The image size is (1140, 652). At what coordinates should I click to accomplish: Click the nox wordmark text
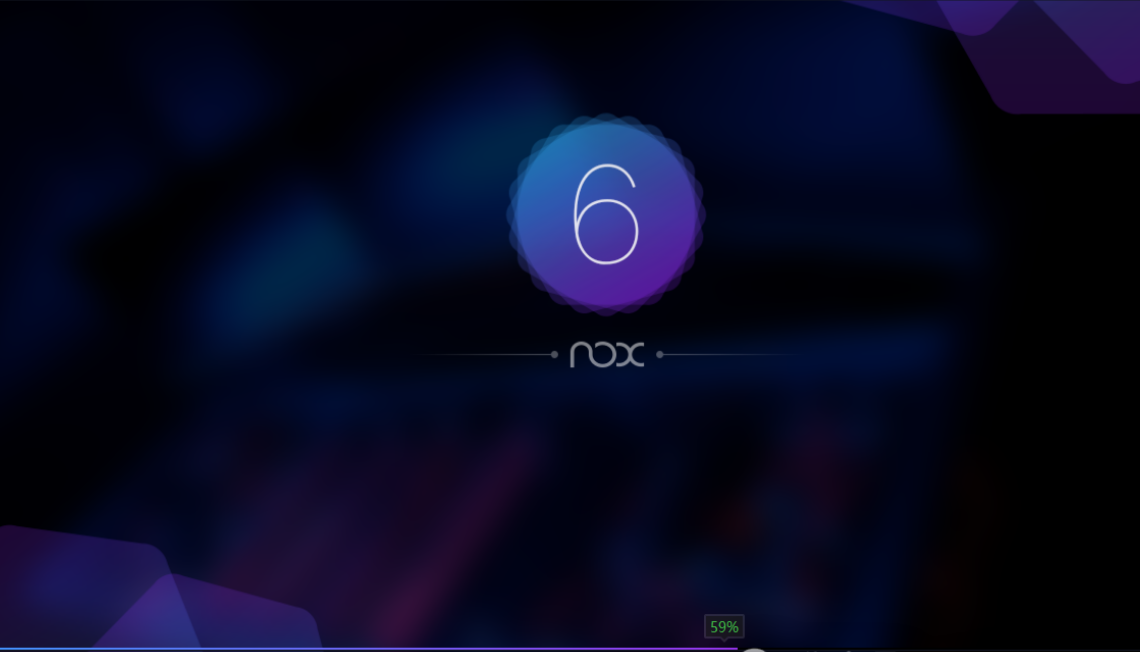607,354
